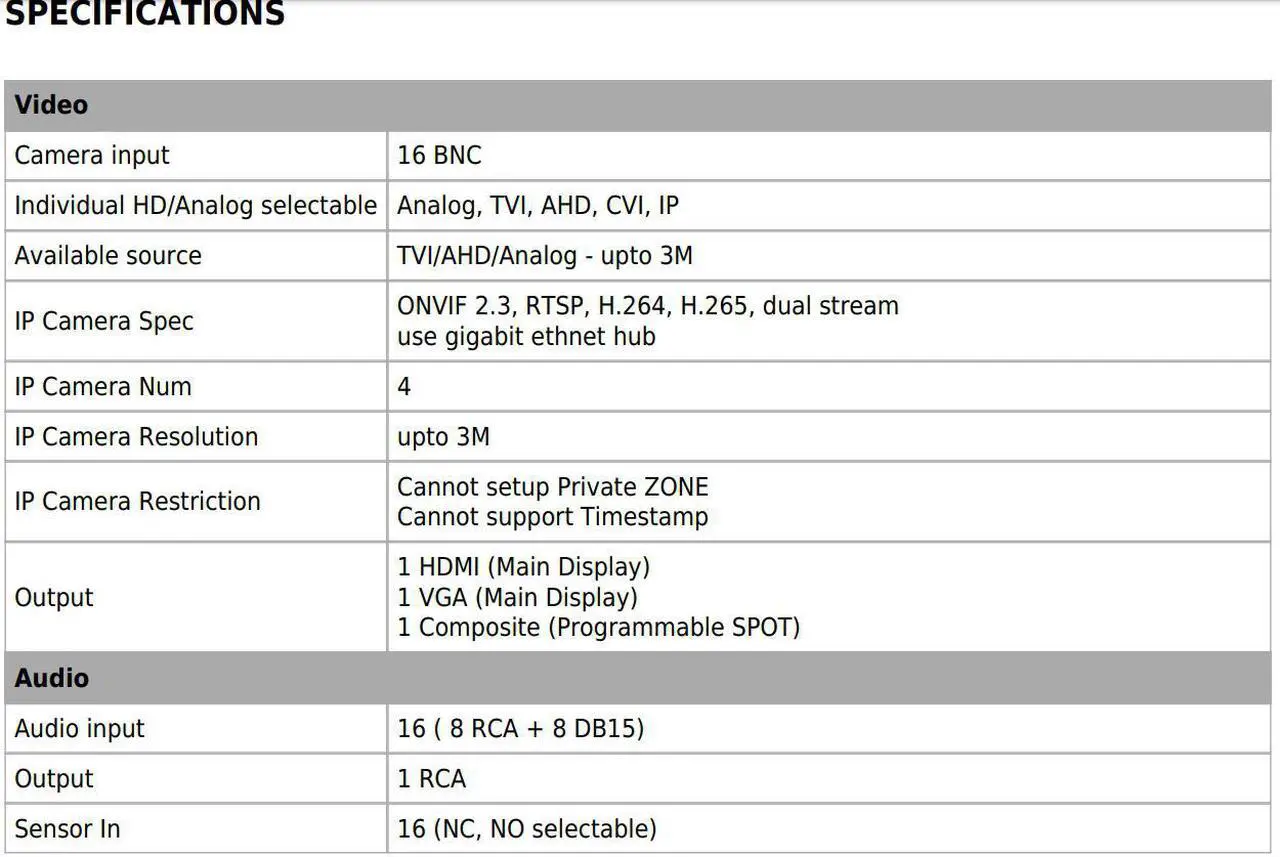Click Individual HD/Analog selectable label

[195, 206]
